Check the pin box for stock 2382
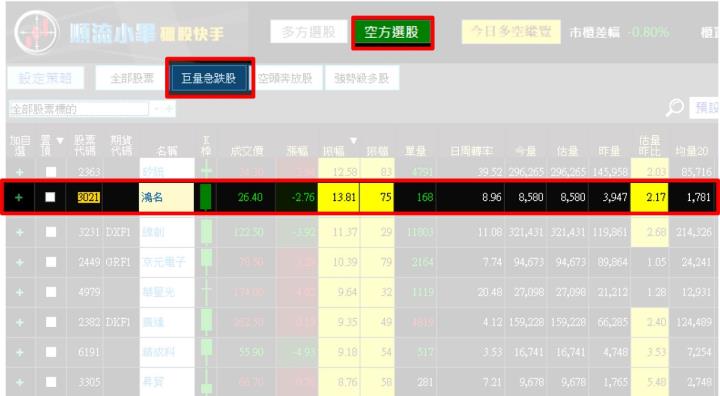Screen dimensions: 720x396 tap(51, 322)
